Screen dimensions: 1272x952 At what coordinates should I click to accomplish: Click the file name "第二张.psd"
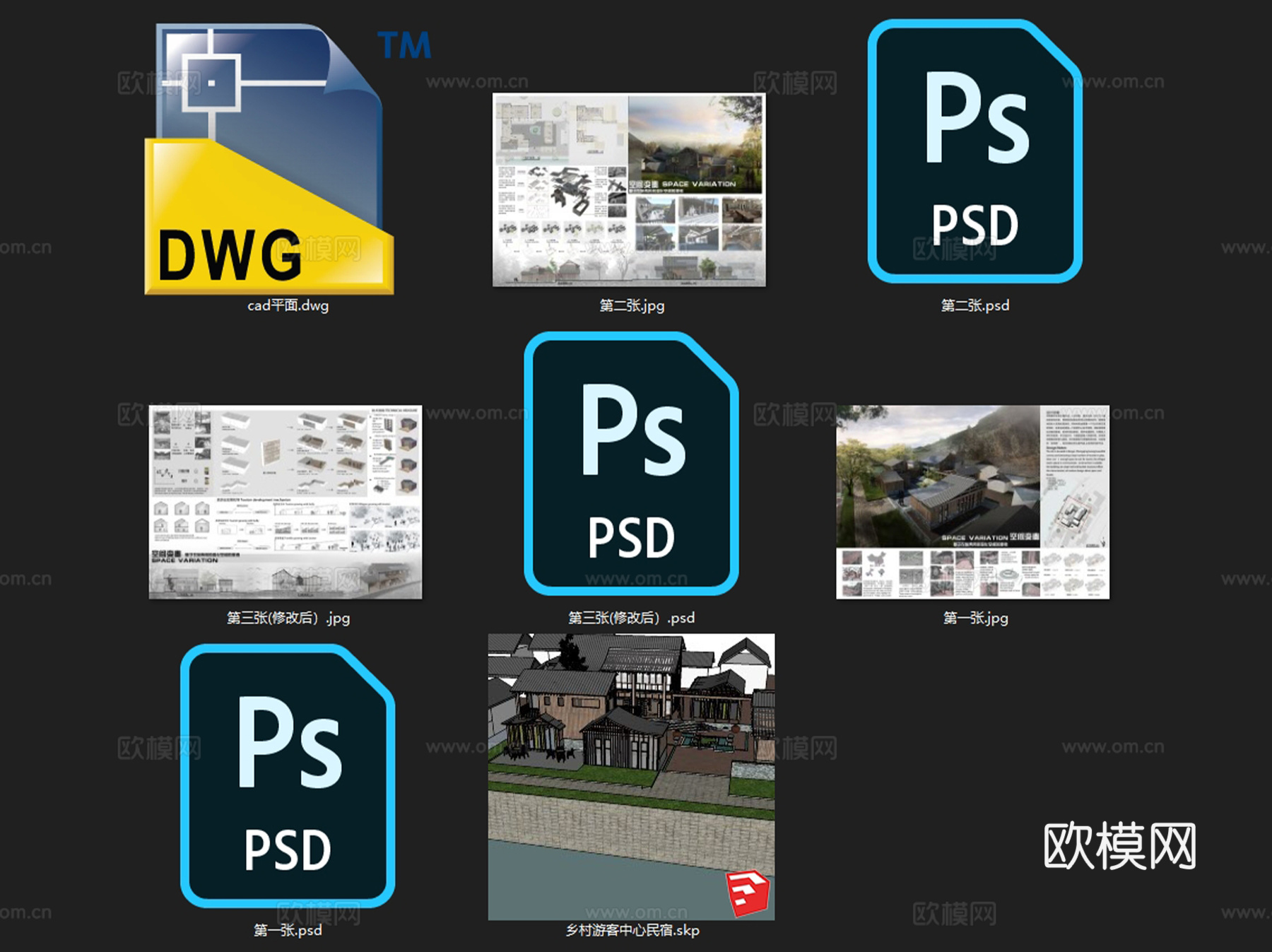tap(975, 305)
